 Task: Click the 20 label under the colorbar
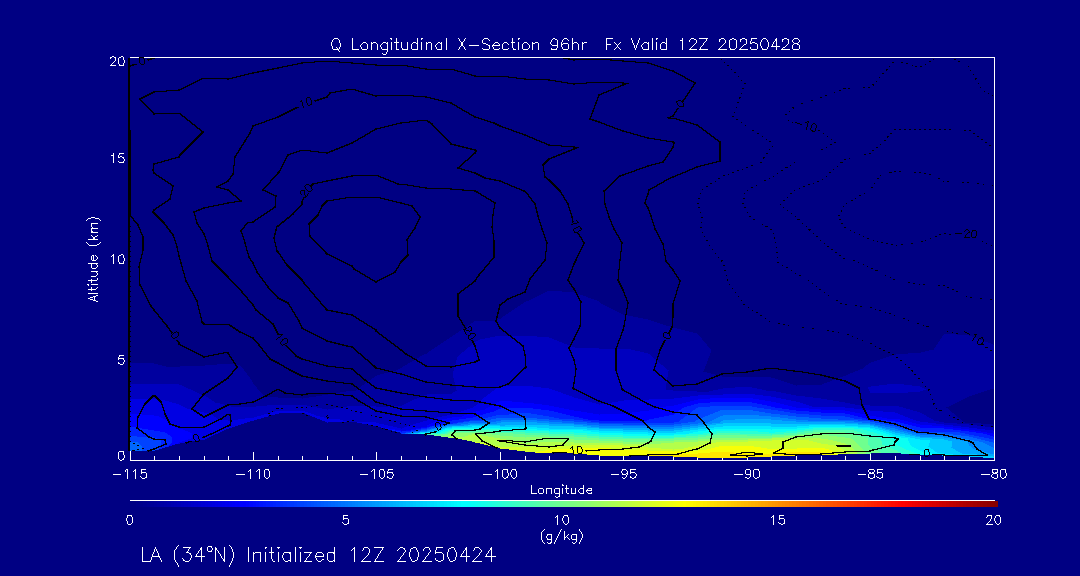pos(993,520)
